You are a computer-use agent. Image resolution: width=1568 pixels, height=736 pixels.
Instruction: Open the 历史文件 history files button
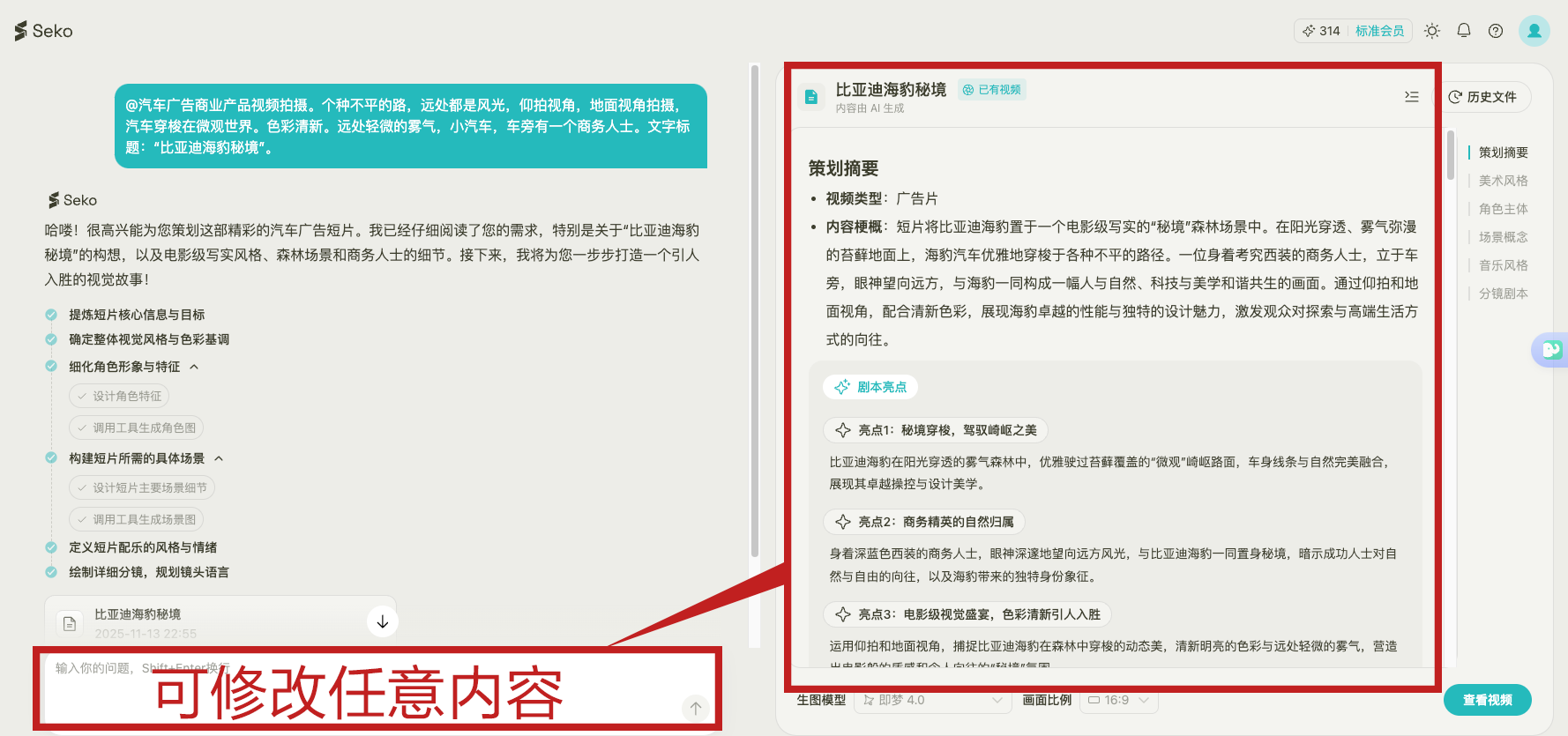[x=1483, y=97]
